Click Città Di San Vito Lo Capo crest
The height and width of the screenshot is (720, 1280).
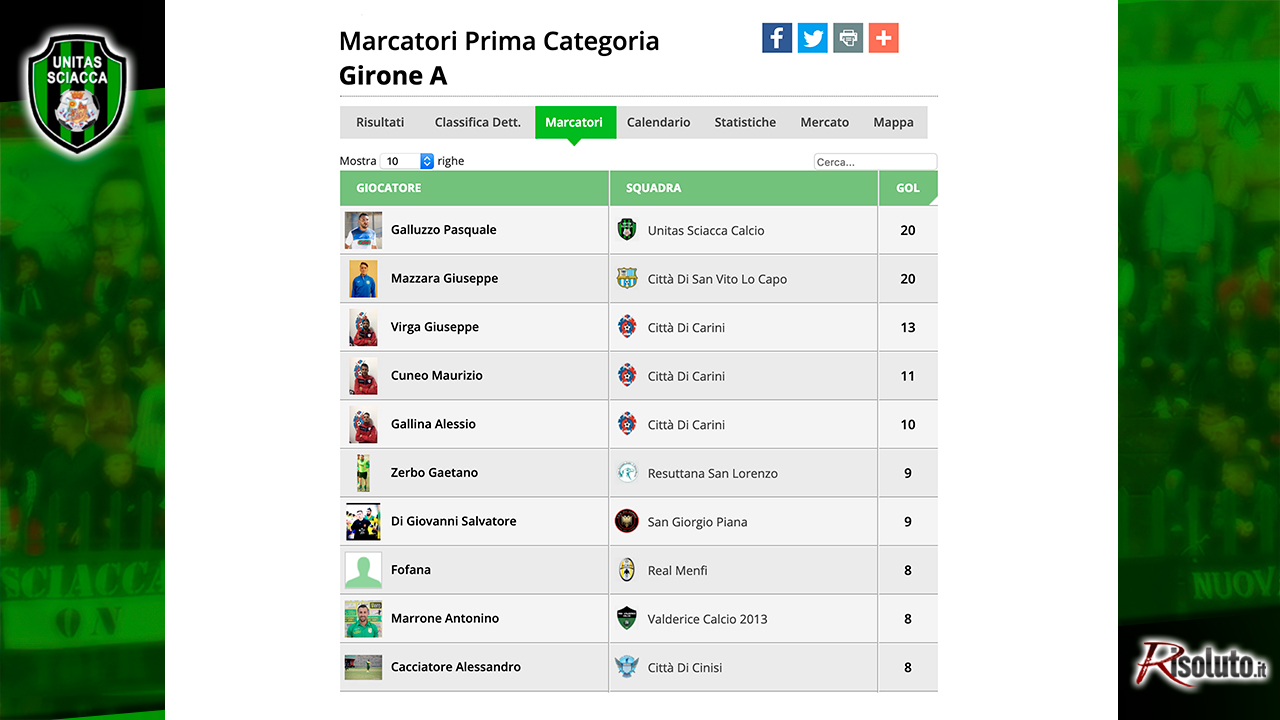tap(627, 278)
